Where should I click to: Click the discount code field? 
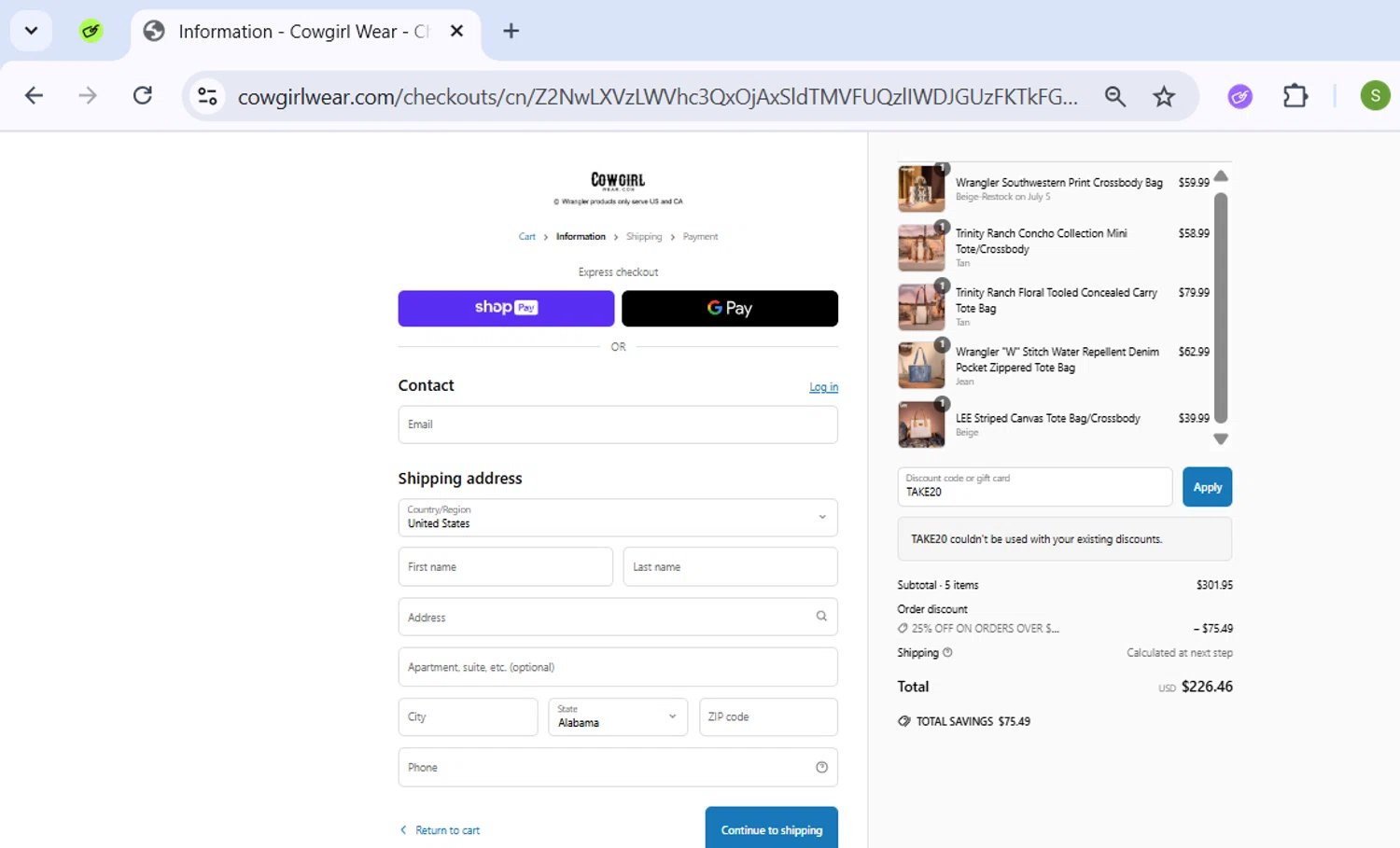click(x=1035, y=487)
